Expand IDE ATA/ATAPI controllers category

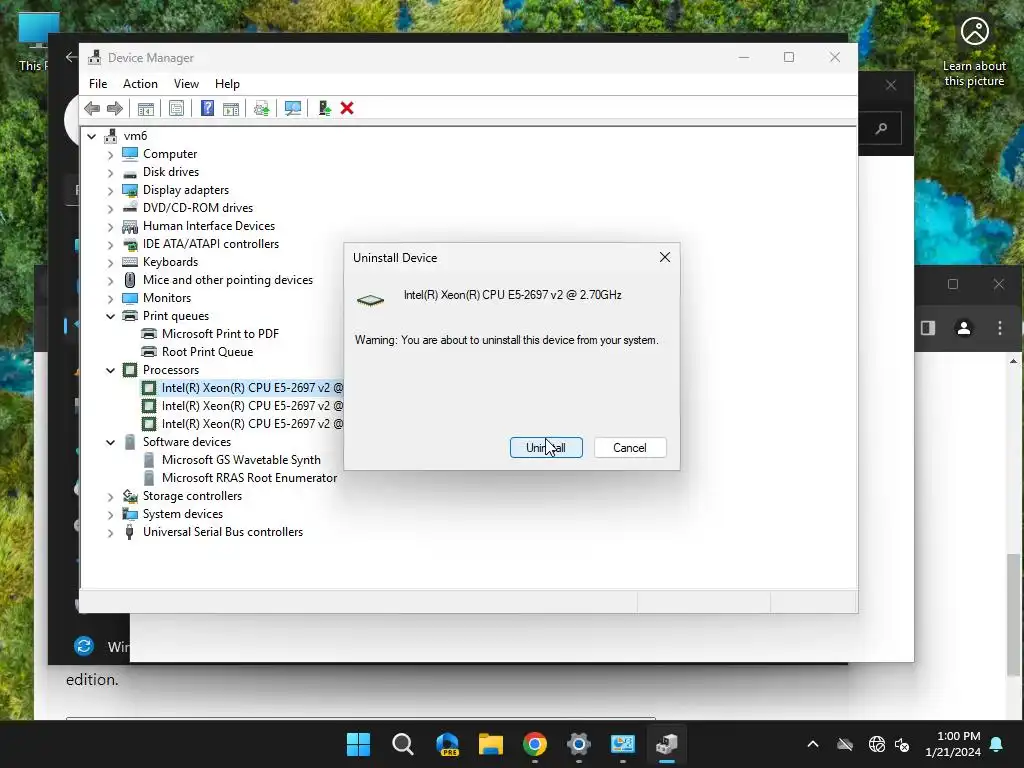pos(110,244)
